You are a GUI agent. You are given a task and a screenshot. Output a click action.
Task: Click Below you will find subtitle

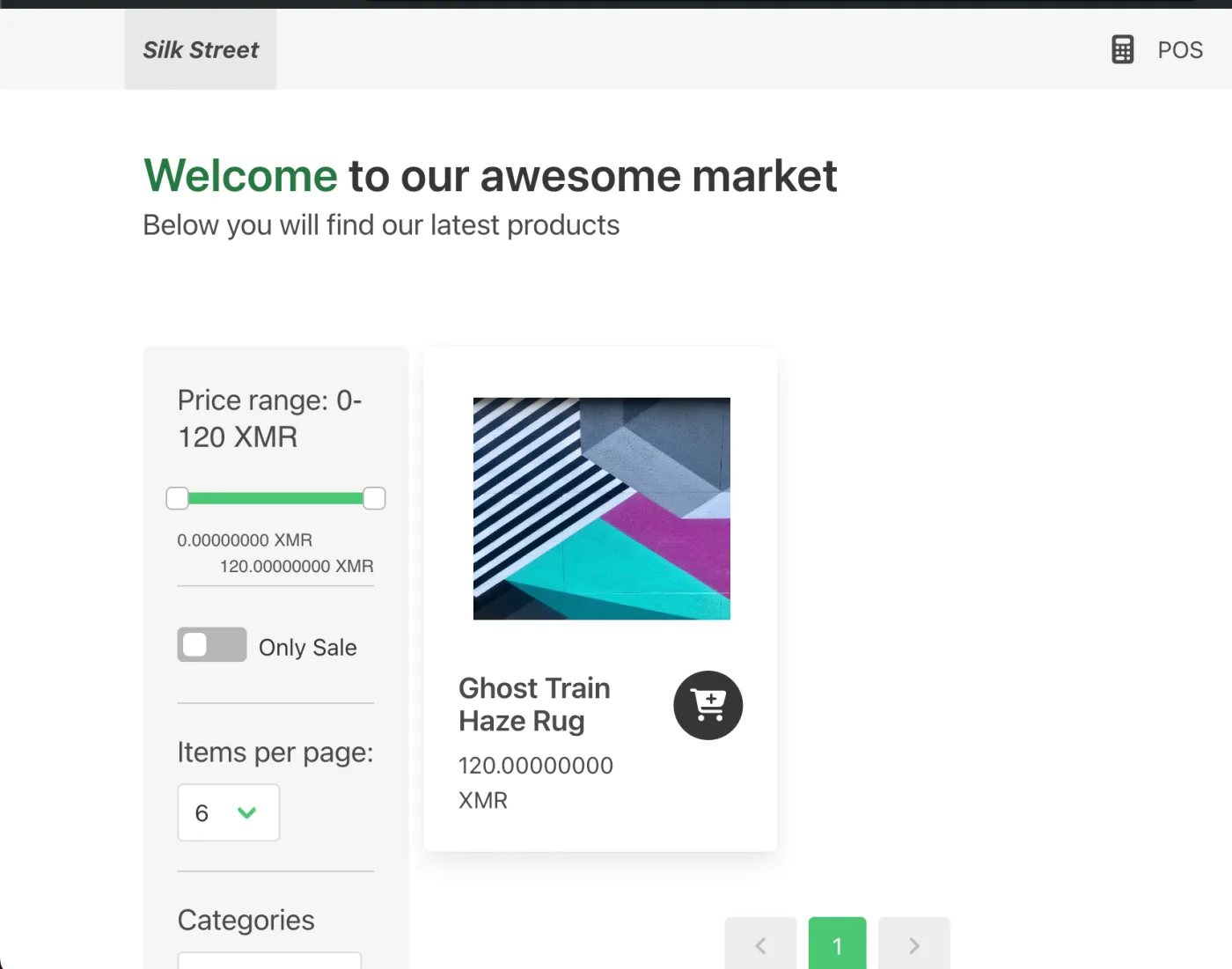[x=381, y=225]
